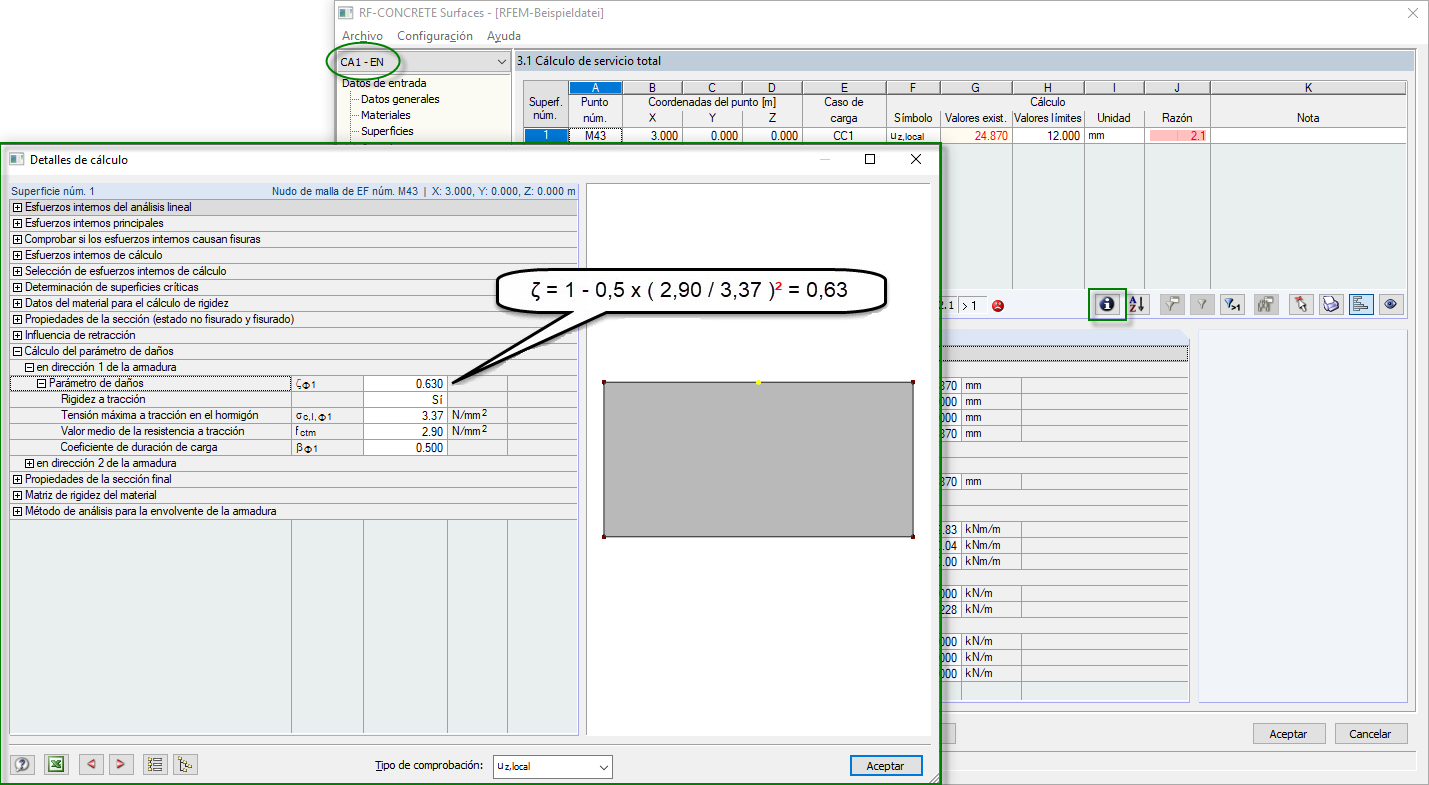The width and height of the screenshot is (1429, 785).
Task: Open calculation details info button
Action: click(1107, 305)
